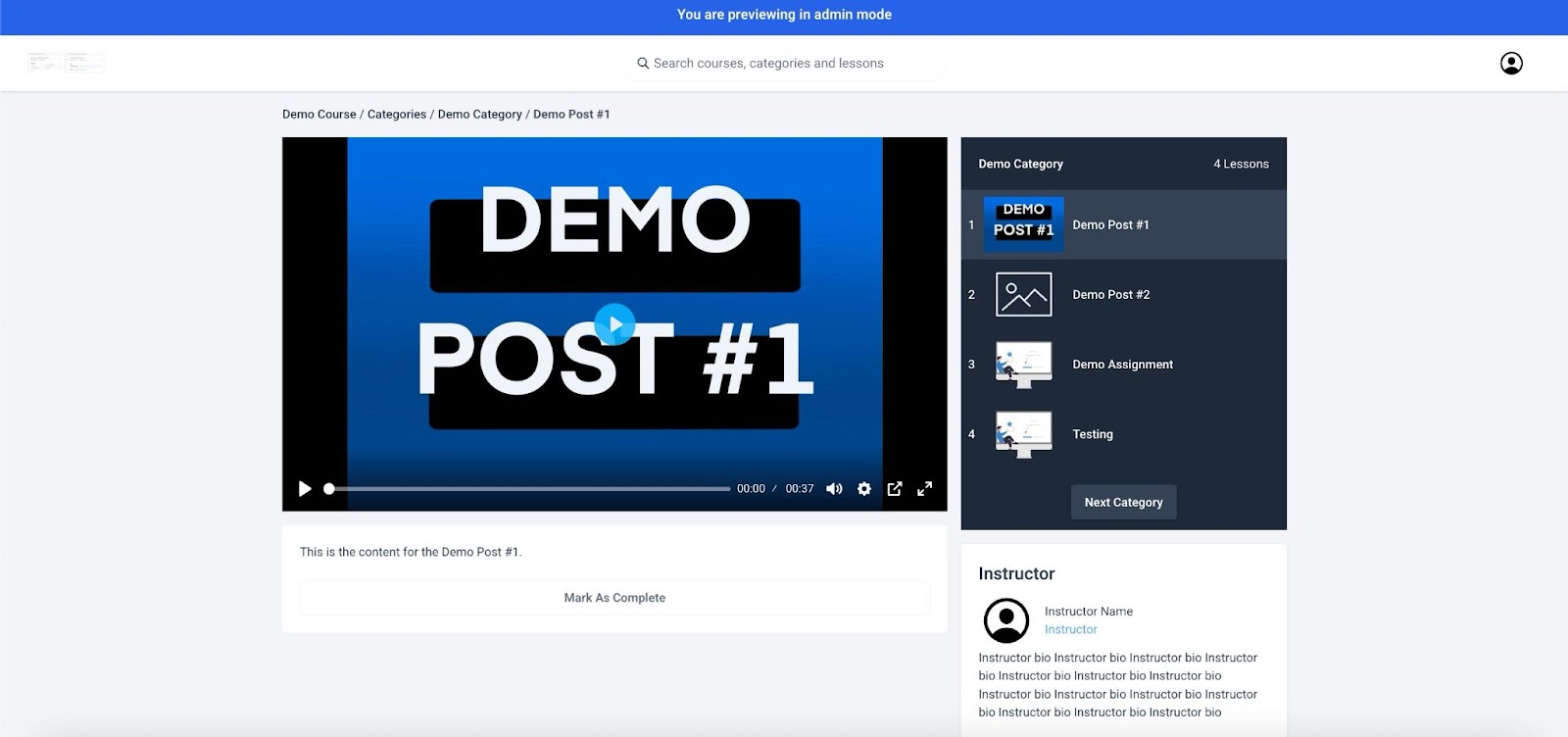This screenshot has height=737, width=1568.
Task: Click the video progress bar
Action: click(529, 489)
